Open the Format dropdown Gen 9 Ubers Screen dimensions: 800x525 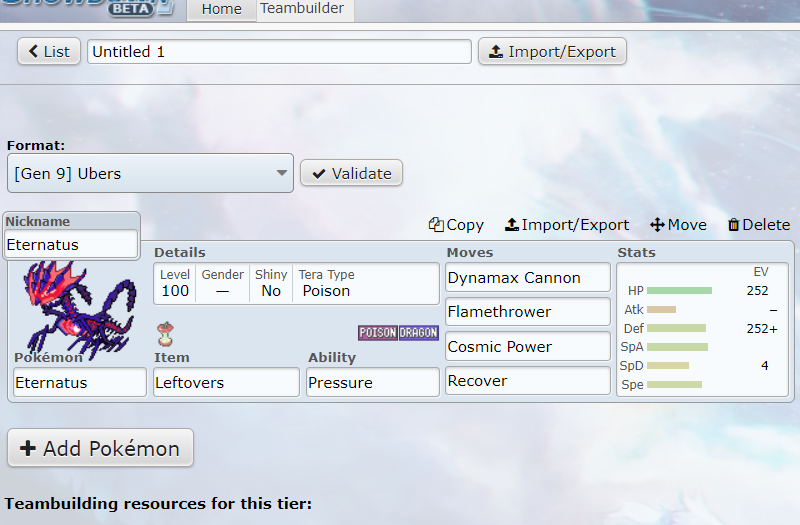click(151, 173)
